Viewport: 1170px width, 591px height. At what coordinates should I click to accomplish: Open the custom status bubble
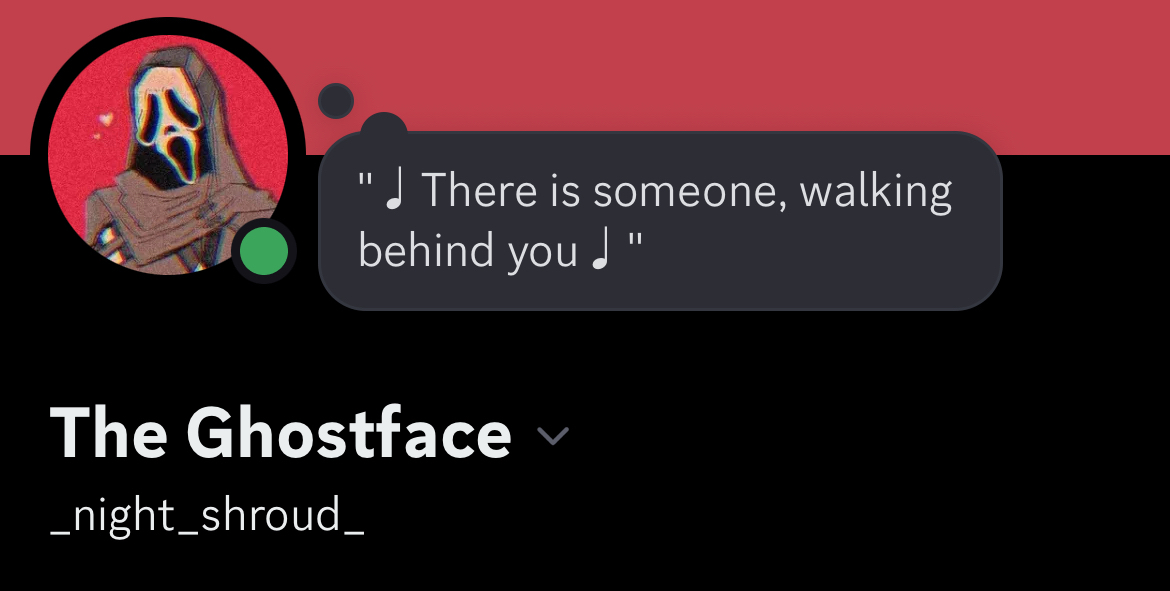(660, 220)
